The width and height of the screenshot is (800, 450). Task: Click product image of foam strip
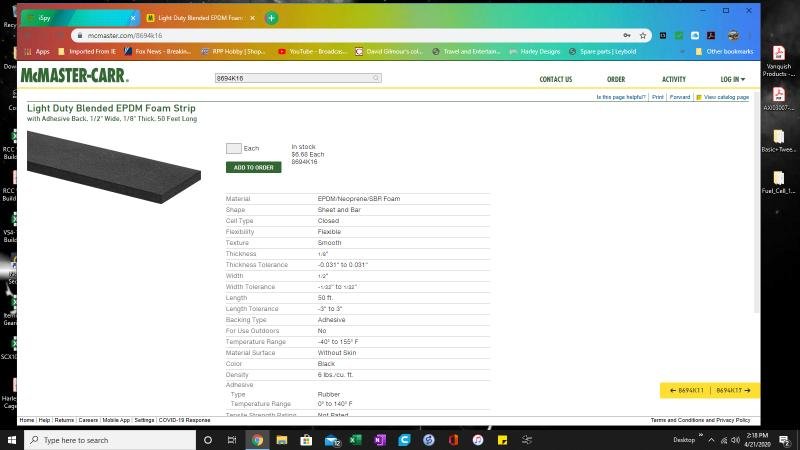tap(114, 167)
